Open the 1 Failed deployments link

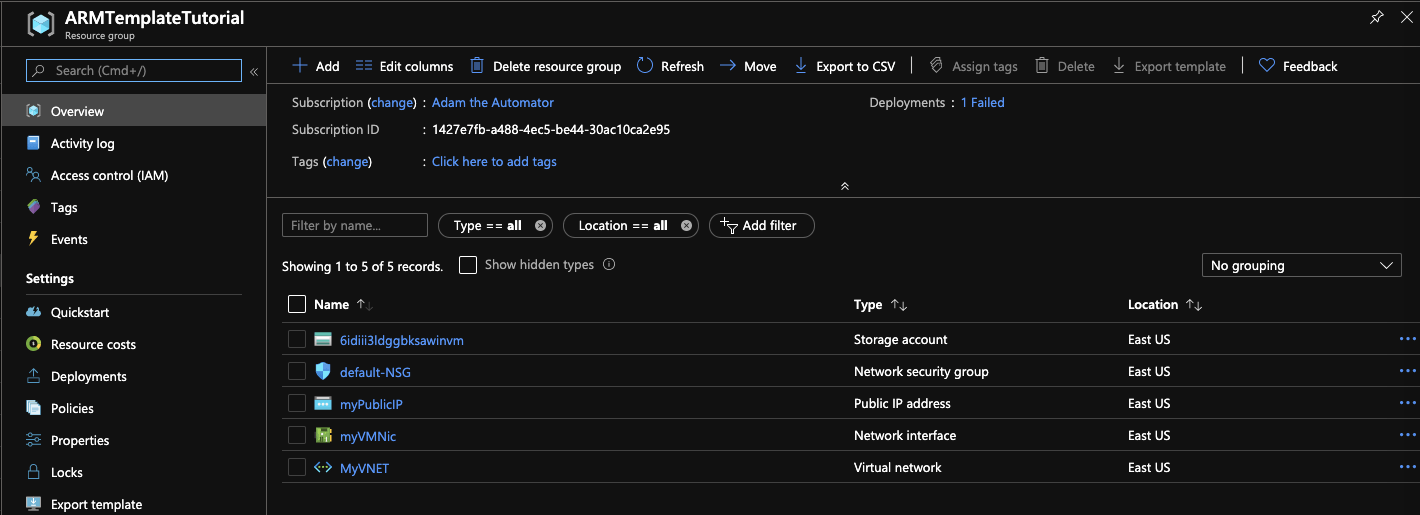pos(982,103)
